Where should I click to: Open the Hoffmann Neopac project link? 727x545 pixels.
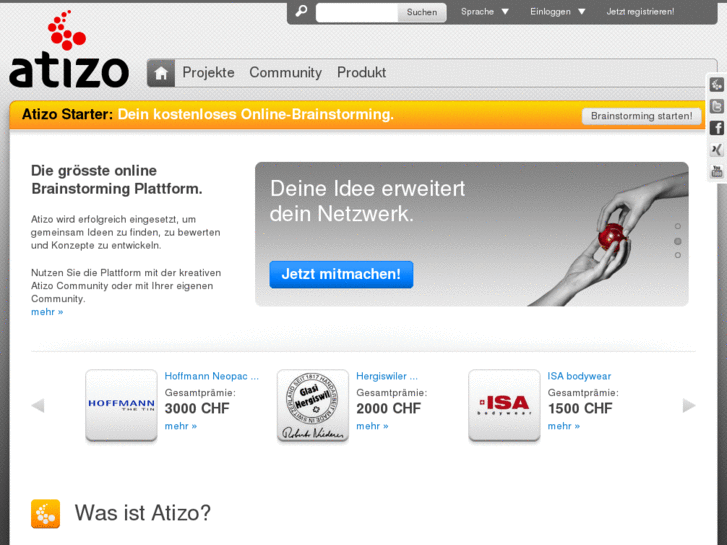click(x=212, y=376)
